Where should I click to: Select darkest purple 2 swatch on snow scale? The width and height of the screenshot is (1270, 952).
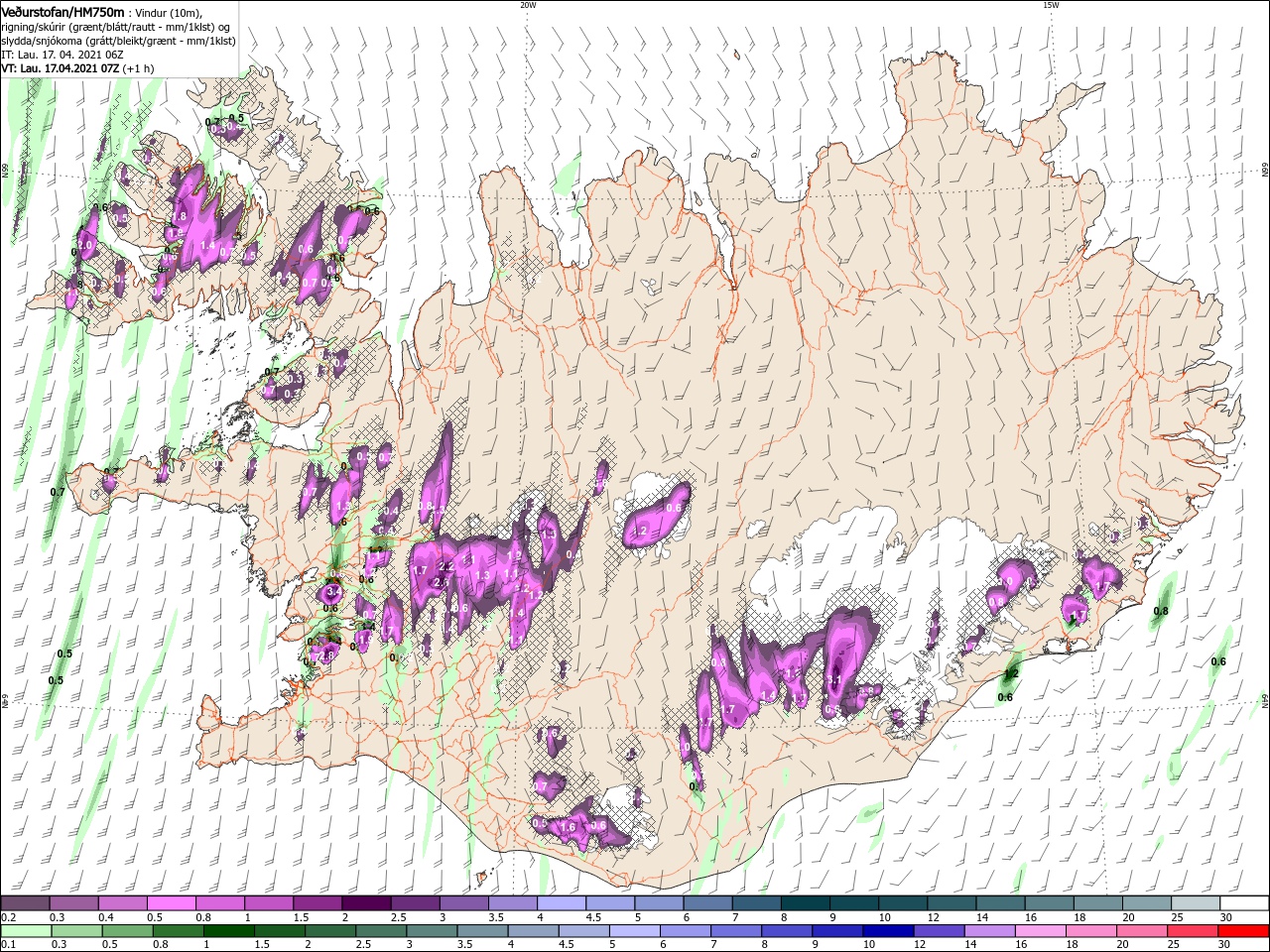pyautogui.click(x=366, y=903)
